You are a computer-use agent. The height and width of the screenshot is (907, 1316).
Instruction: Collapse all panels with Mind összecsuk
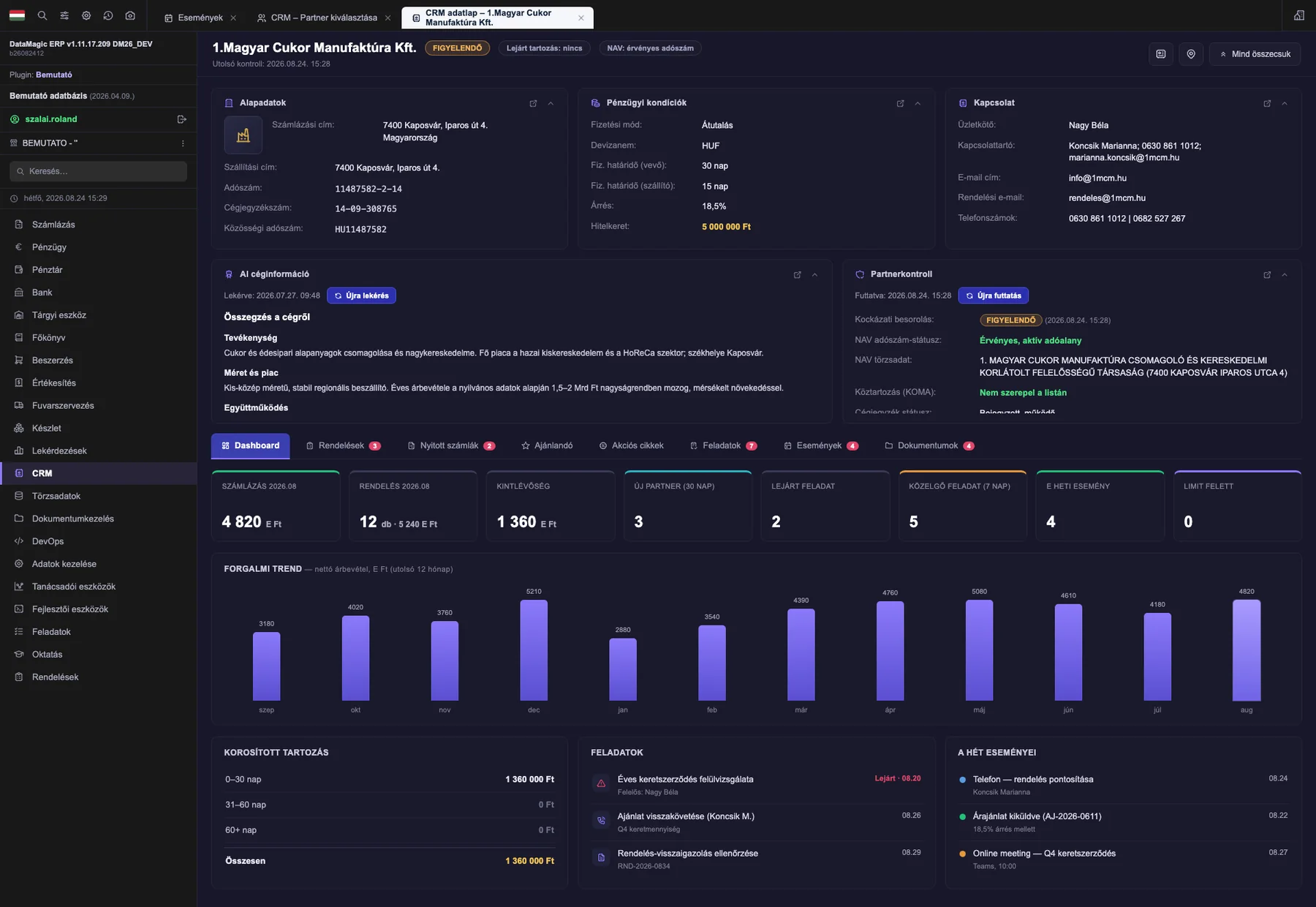(x=1255, y=54)
